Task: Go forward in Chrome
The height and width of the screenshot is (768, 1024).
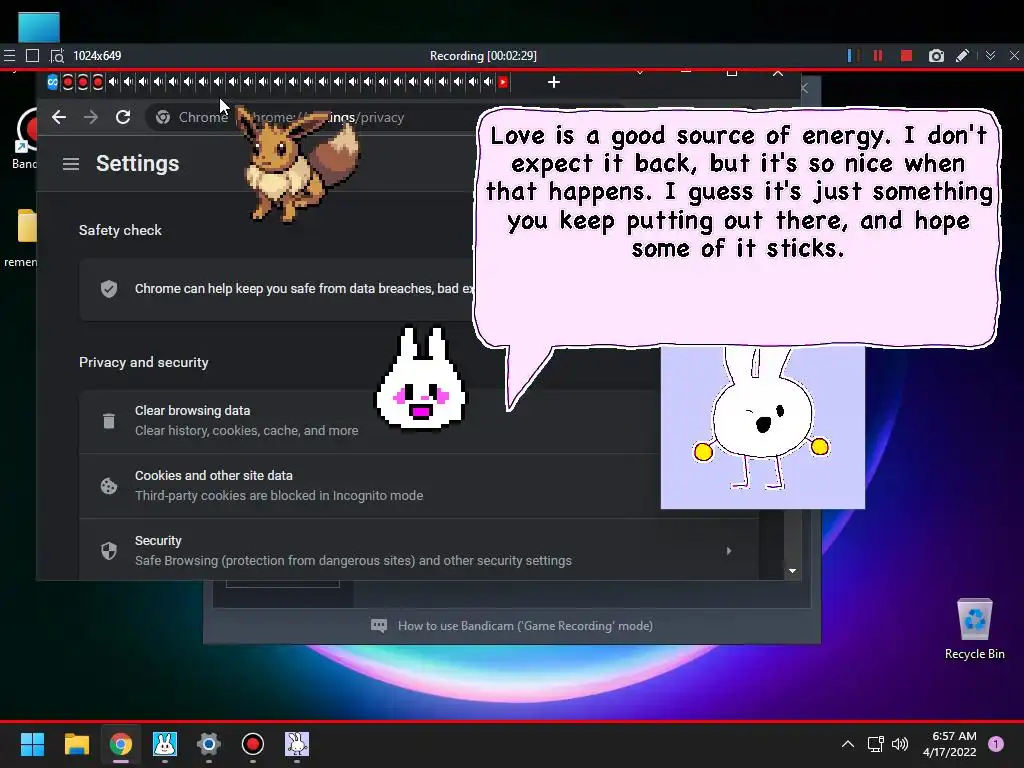Action: (91, 117)
